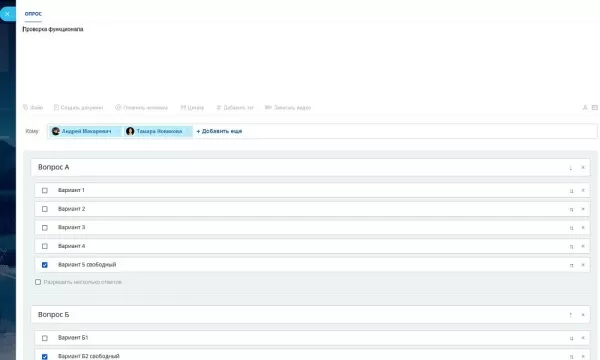600x360 pixels.
Task: Remove Вариант 3 with X icon
Action: [x=583, y=228]
